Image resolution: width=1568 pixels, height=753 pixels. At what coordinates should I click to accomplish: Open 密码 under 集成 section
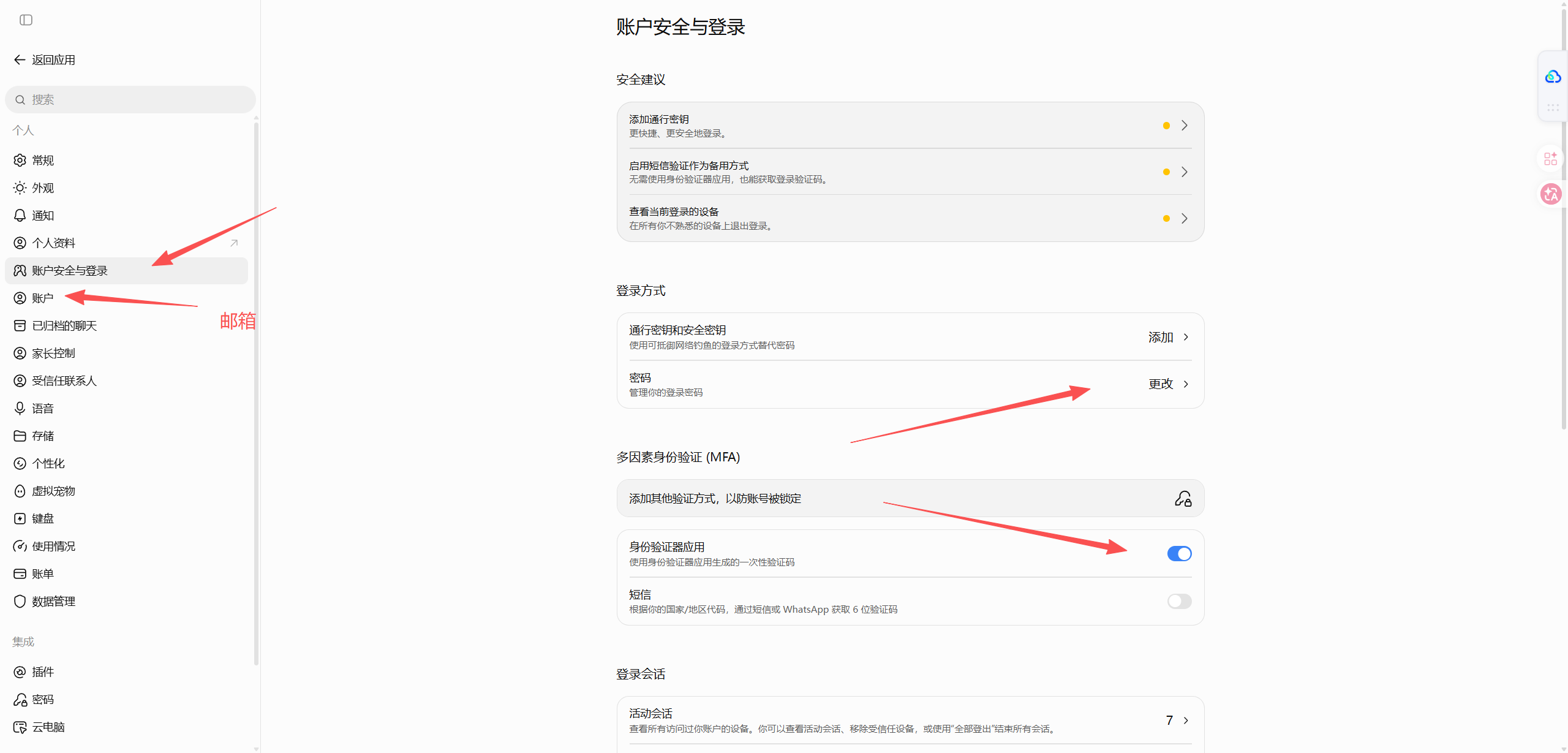click(x=127, y=700)
